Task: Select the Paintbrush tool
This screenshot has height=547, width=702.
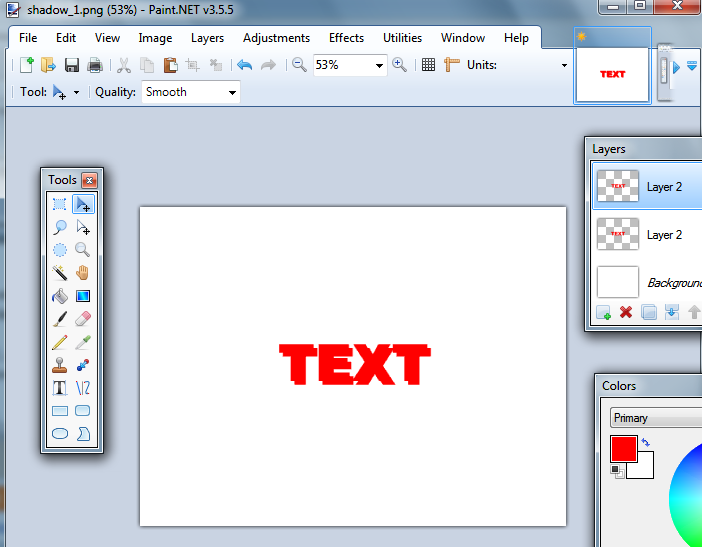Action: (x=60, y=319)
